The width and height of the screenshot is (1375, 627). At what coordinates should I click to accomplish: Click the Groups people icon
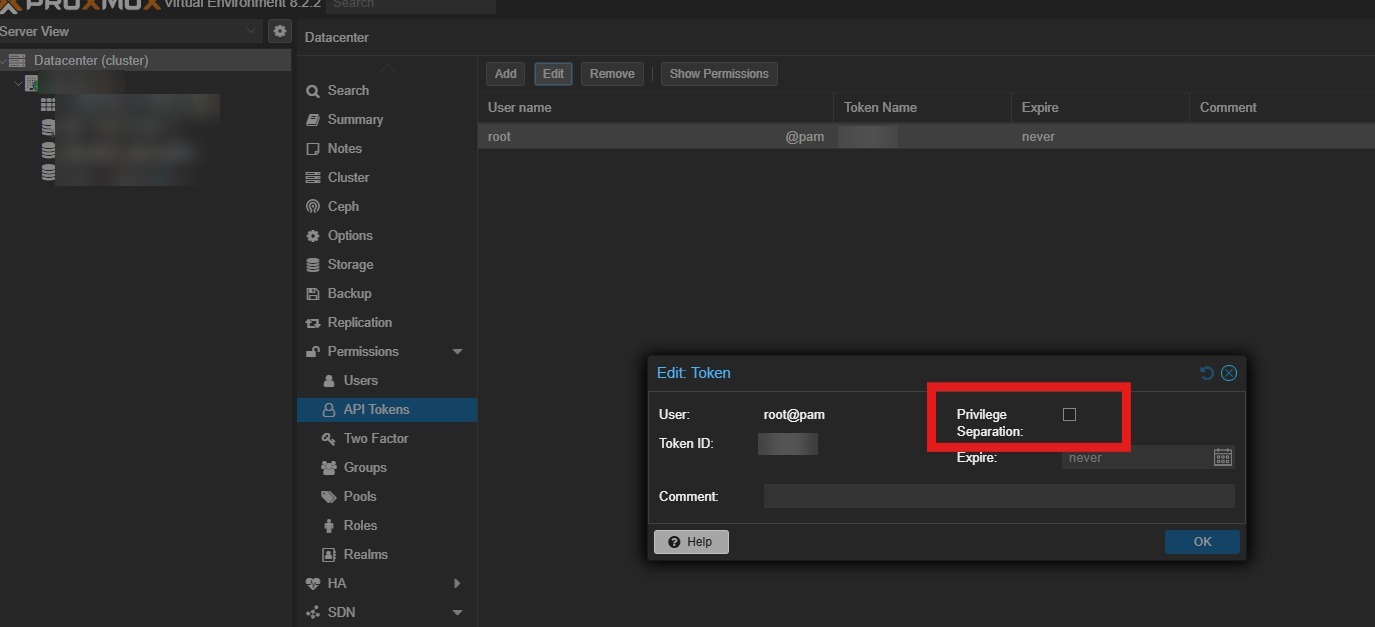click(328, 467)
